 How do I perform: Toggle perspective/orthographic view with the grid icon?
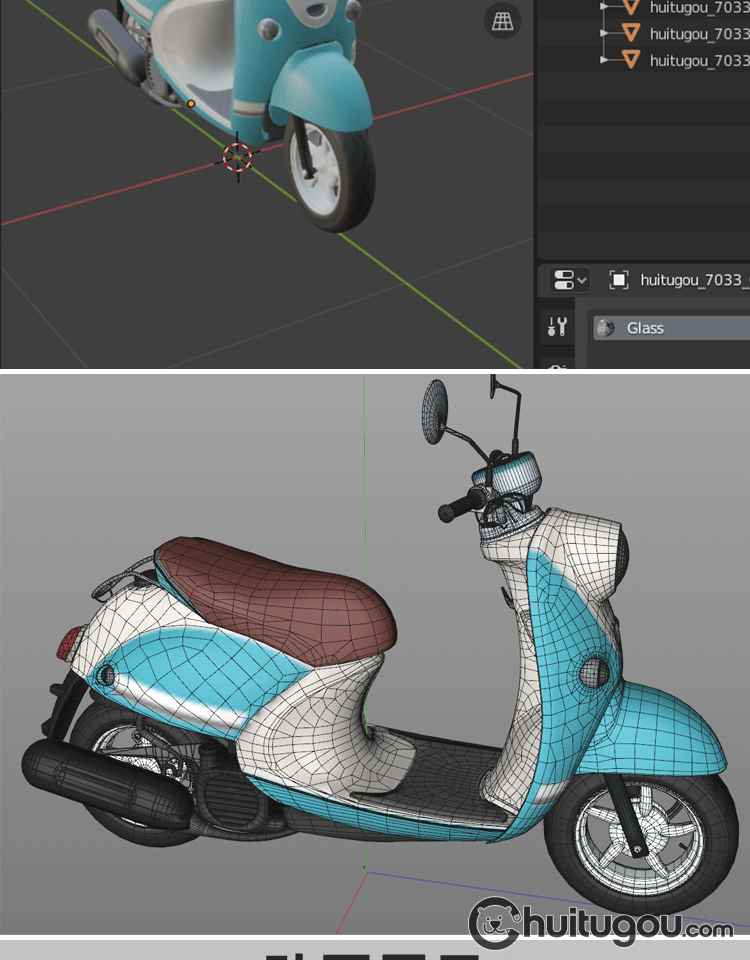click(502, 20)
